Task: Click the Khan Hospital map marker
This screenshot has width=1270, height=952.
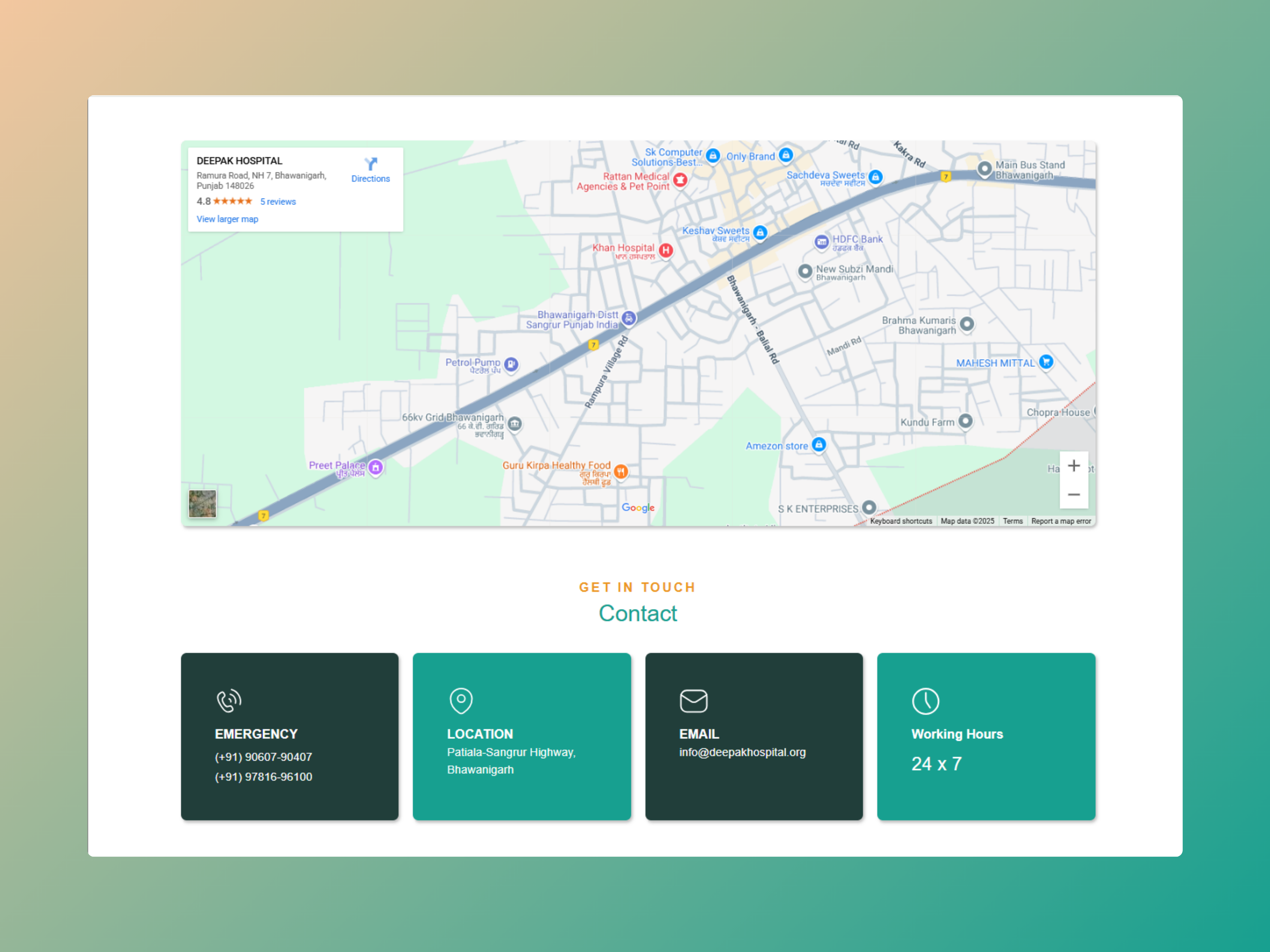Action: 665,250
